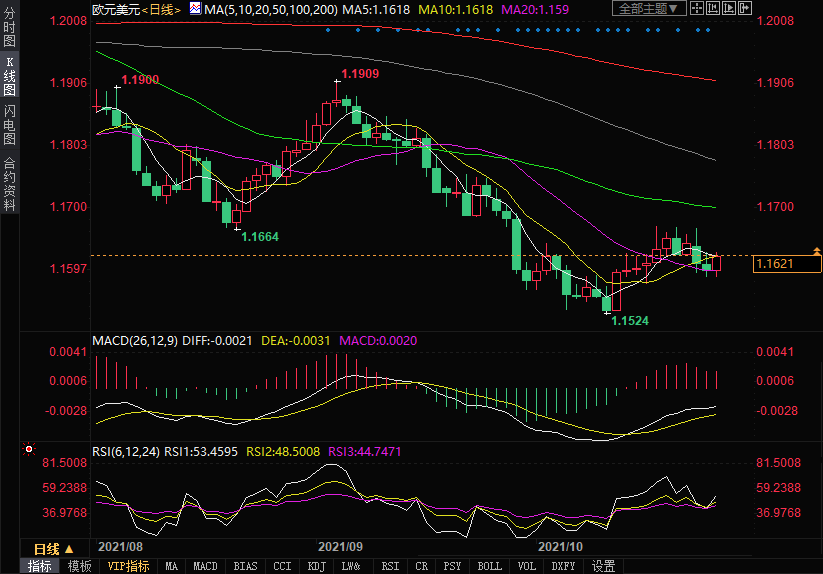823x574 pixels.
Task: Expand the 日线 period selector at bottom left
Action: point(54,549)
